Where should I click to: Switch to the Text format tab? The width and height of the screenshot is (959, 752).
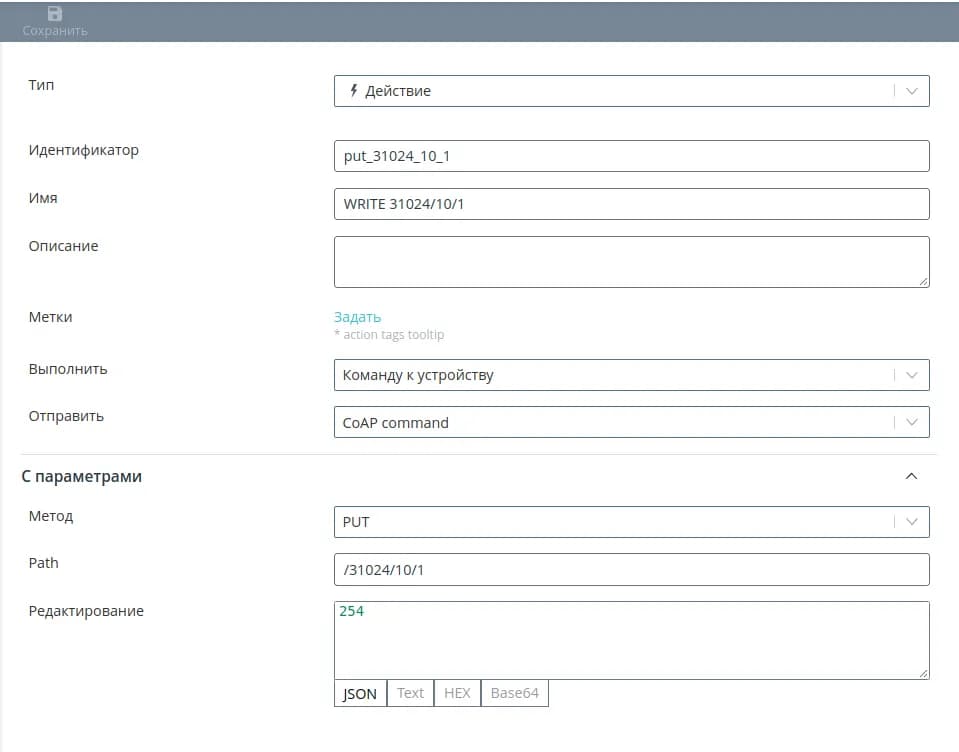tap(410, 693)
